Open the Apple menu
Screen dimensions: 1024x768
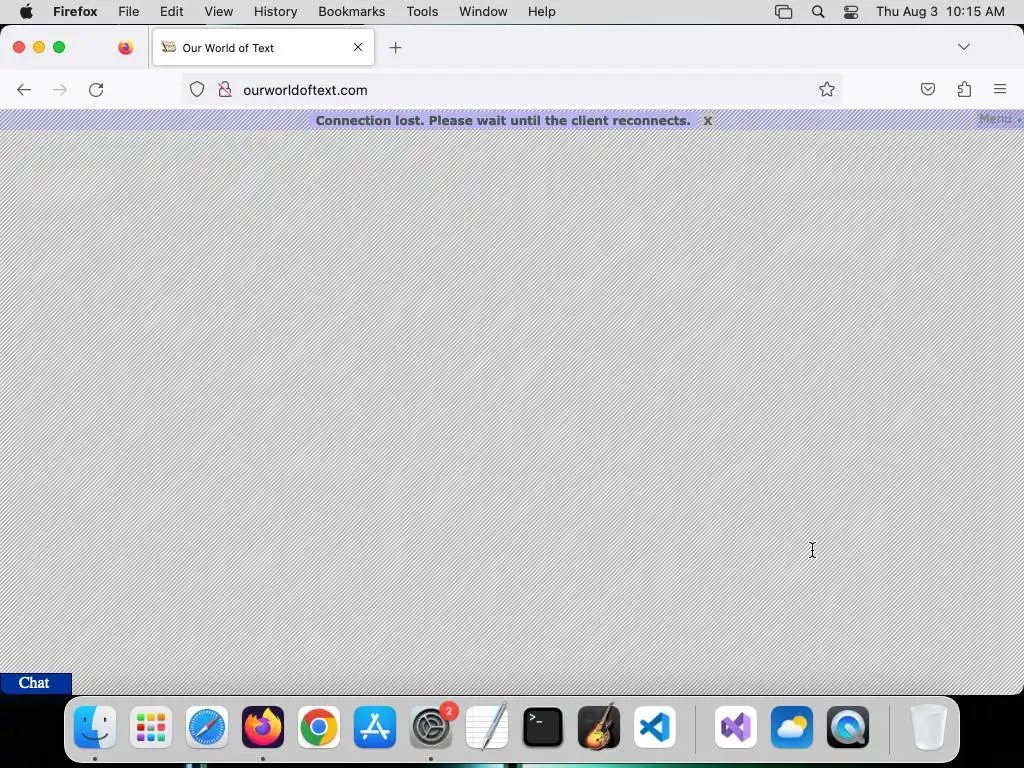(x=26, y=12)
